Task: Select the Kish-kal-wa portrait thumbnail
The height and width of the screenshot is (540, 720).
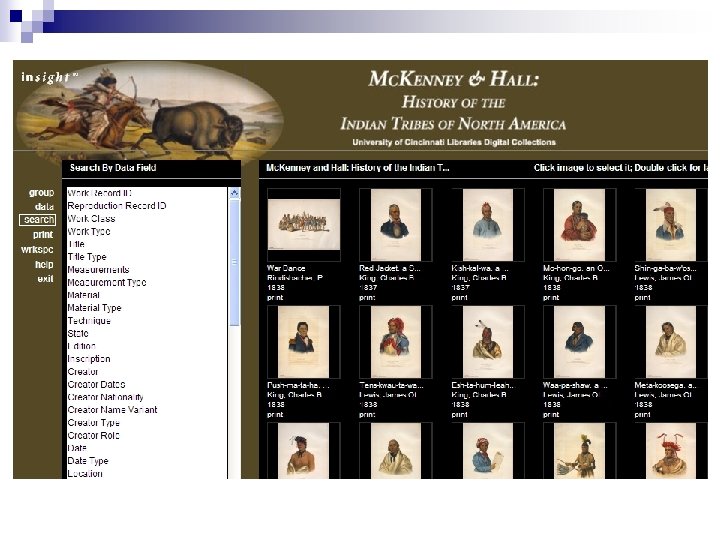Action: [x=488, y=225]
